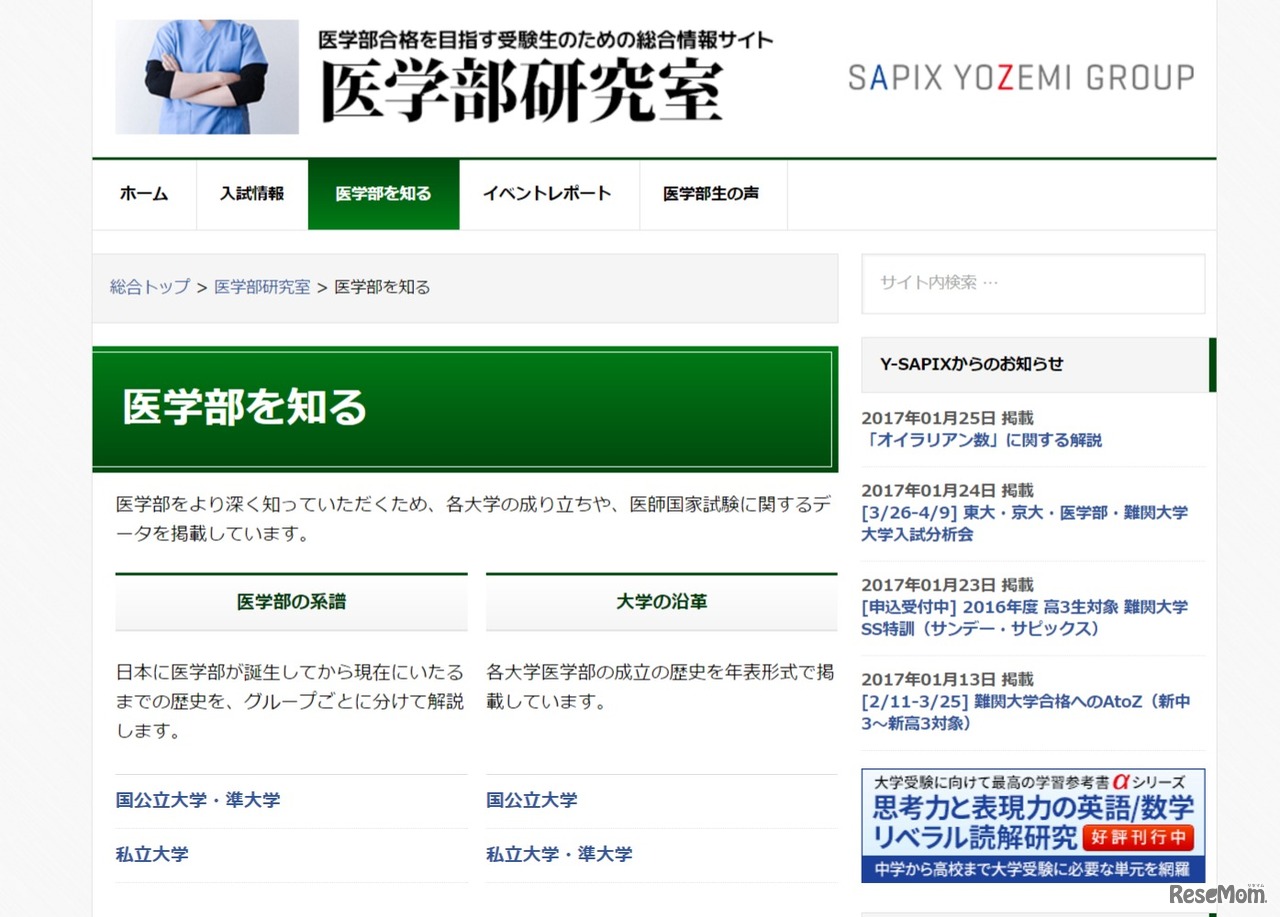Open 国公立大学・準大学 under 医学部の系譜

[x=198, y=800]
